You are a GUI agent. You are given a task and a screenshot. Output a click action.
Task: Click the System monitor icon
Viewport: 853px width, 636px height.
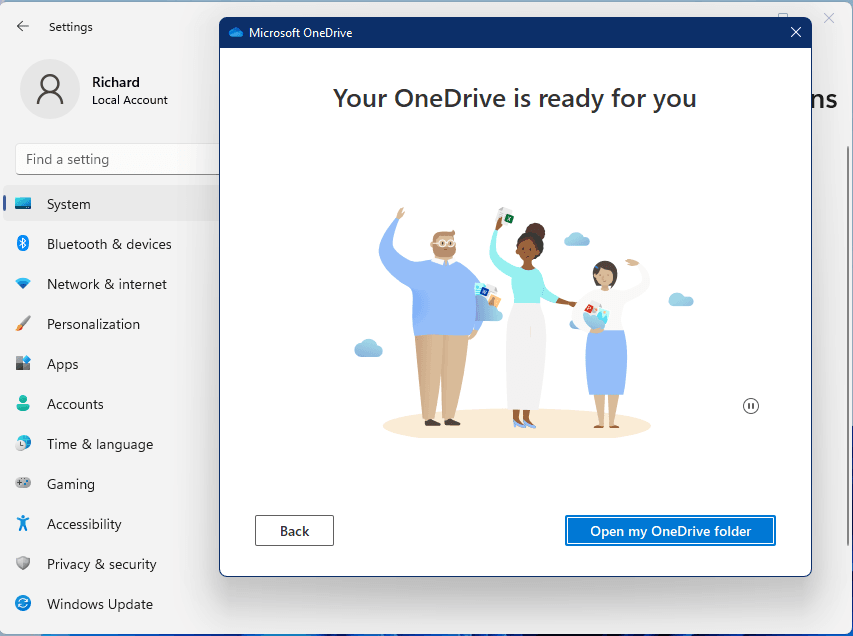coord(23,203)
